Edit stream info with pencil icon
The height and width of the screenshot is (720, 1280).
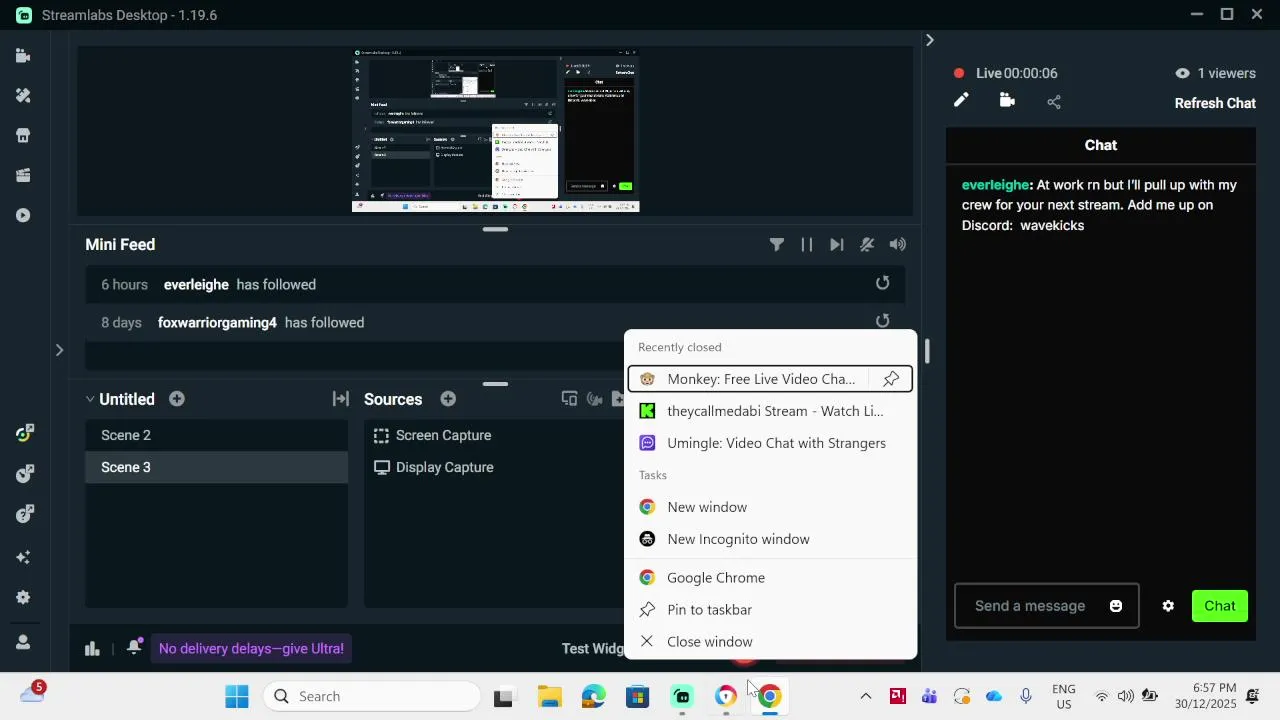(x=961, y=100)
